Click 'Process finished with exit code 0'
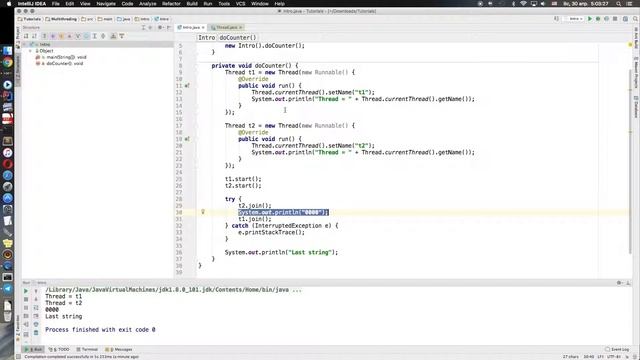Image resolution: width=640 pixels, height=360 pixels. pos(100,329)
